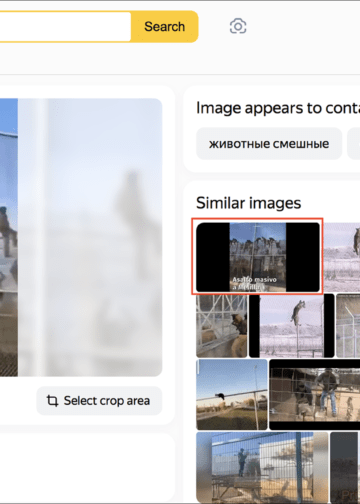Open thumbnail of man in jeans behind wire

coord(315,395)
